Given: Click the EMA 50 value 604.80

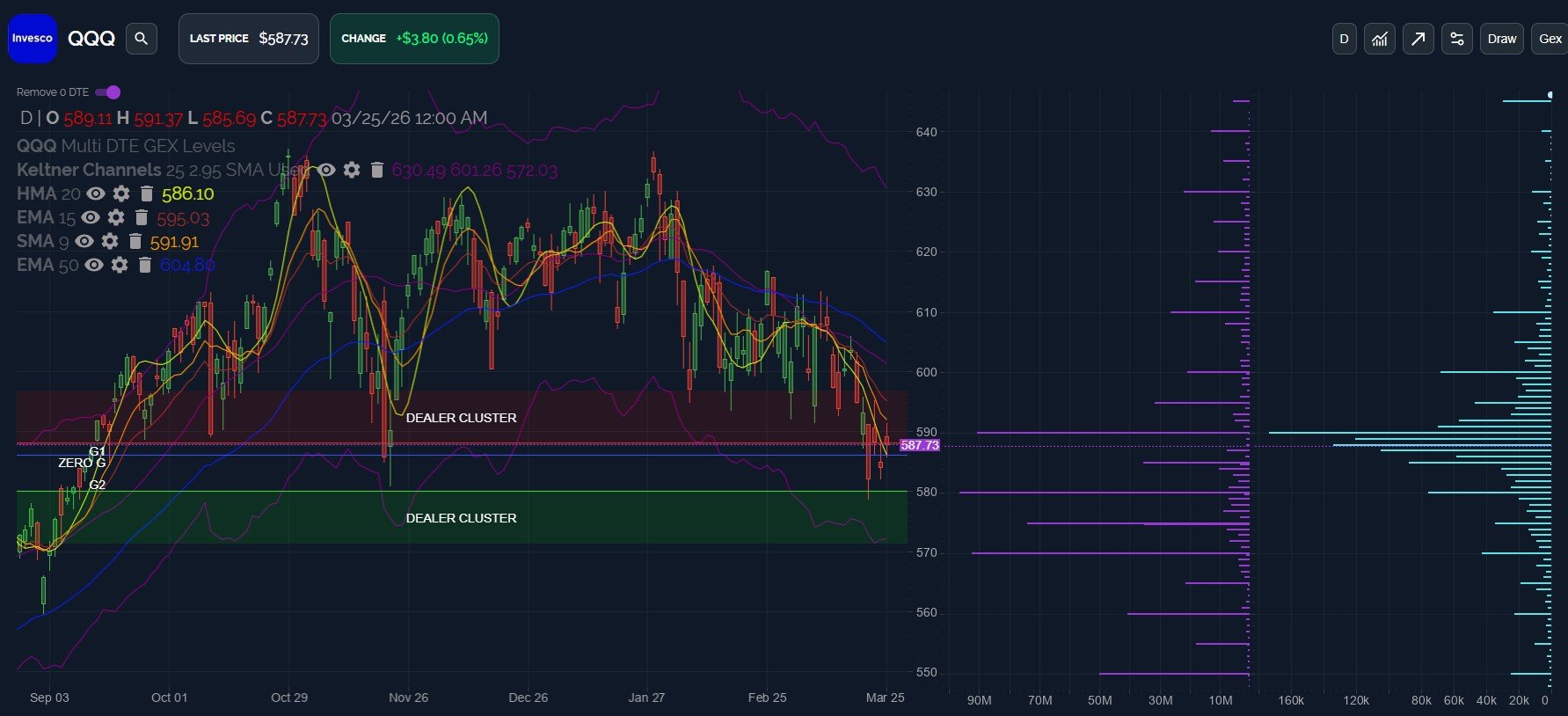Looking at the screenshot, I should click(x=187, y=265).
